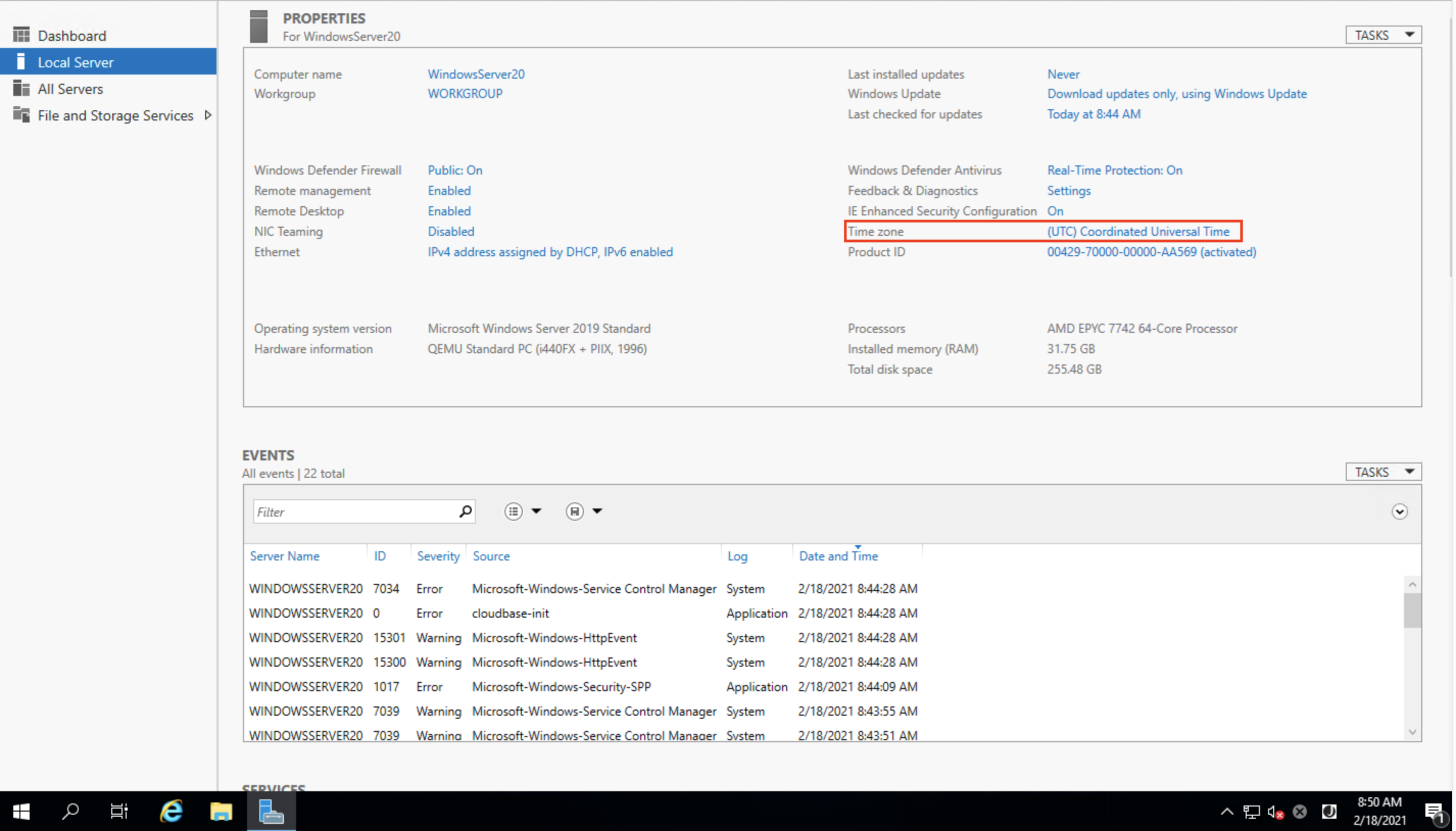Open the Windows Start menu
The width and height of the screenshot is (1456, 831).
[x=21, y=811]
